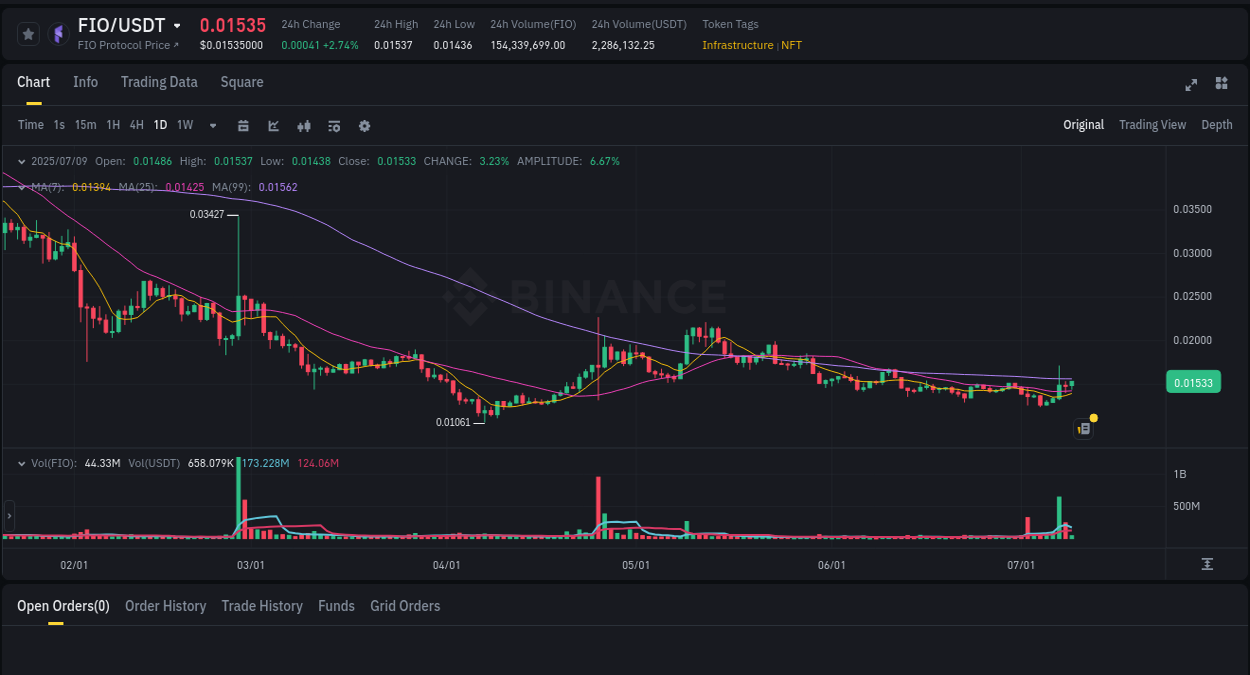This screenshot has height=675, width=1250.
Task: Open the Order History tab
Action: [165, 606]
